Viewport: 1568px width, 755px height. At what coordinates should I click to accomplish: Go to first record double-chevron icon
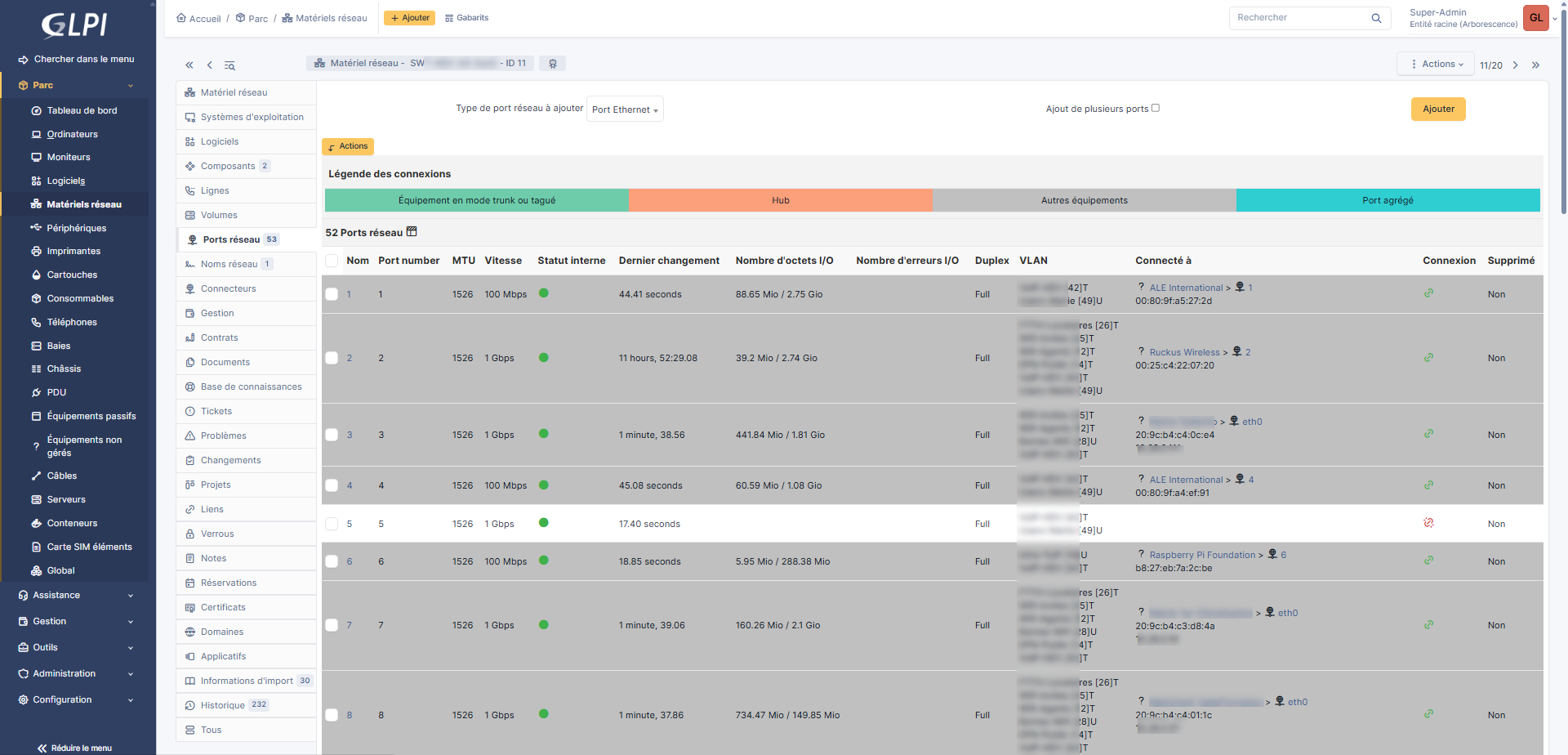(x=189, y=65)
